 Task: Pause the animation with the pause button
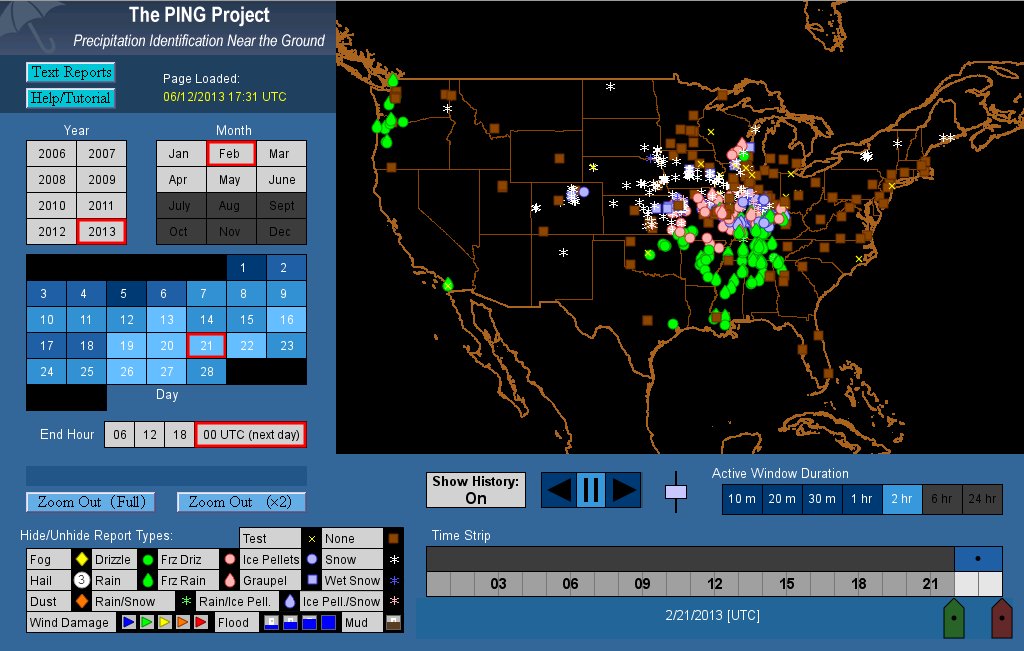[590, 490]
